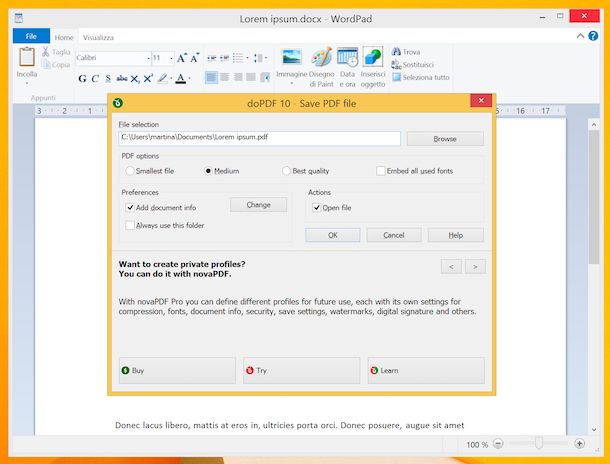Confirm saving PDF with OK
The height and width of the screenshot is (464, 610).
click(333, 235)
